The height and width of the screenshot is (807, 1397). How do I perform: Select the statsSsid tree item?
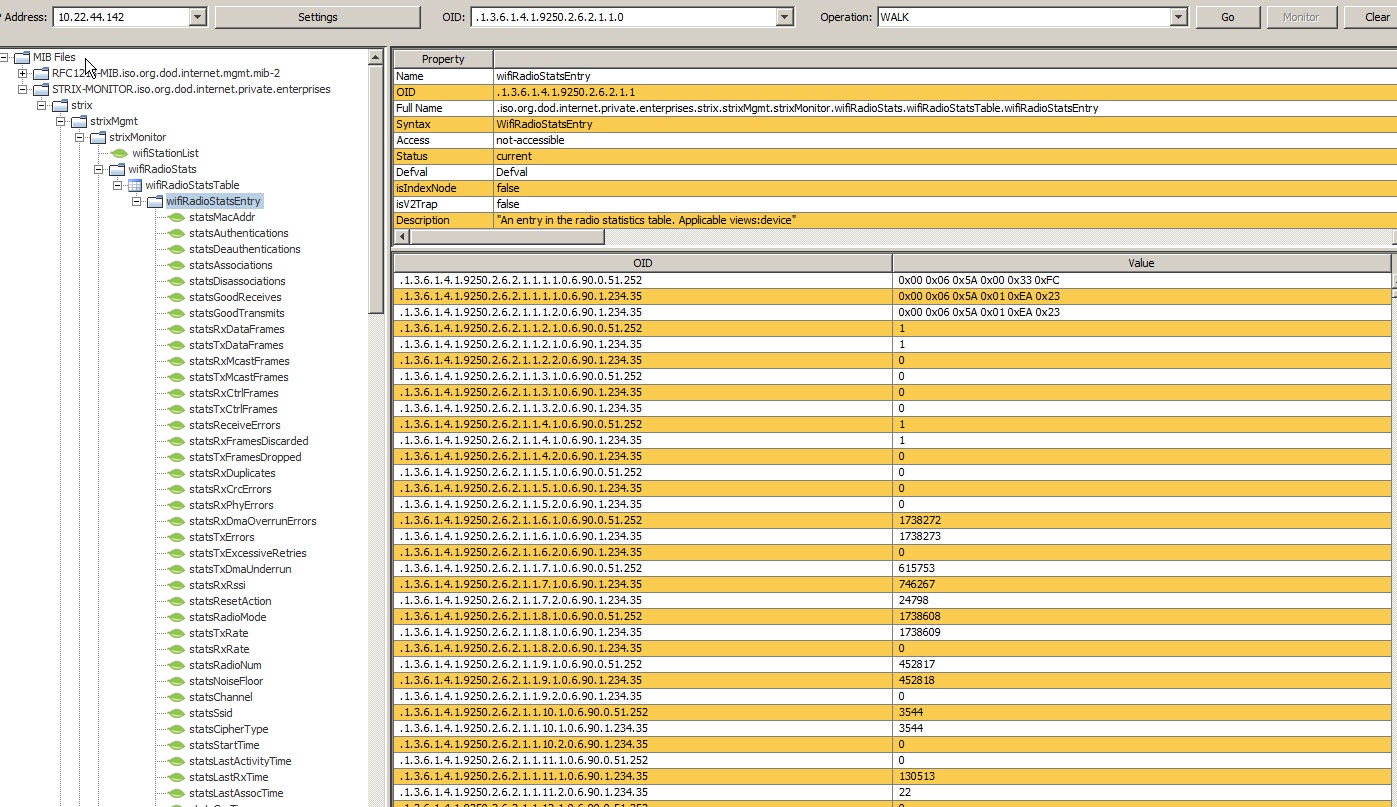coord(210,713)
